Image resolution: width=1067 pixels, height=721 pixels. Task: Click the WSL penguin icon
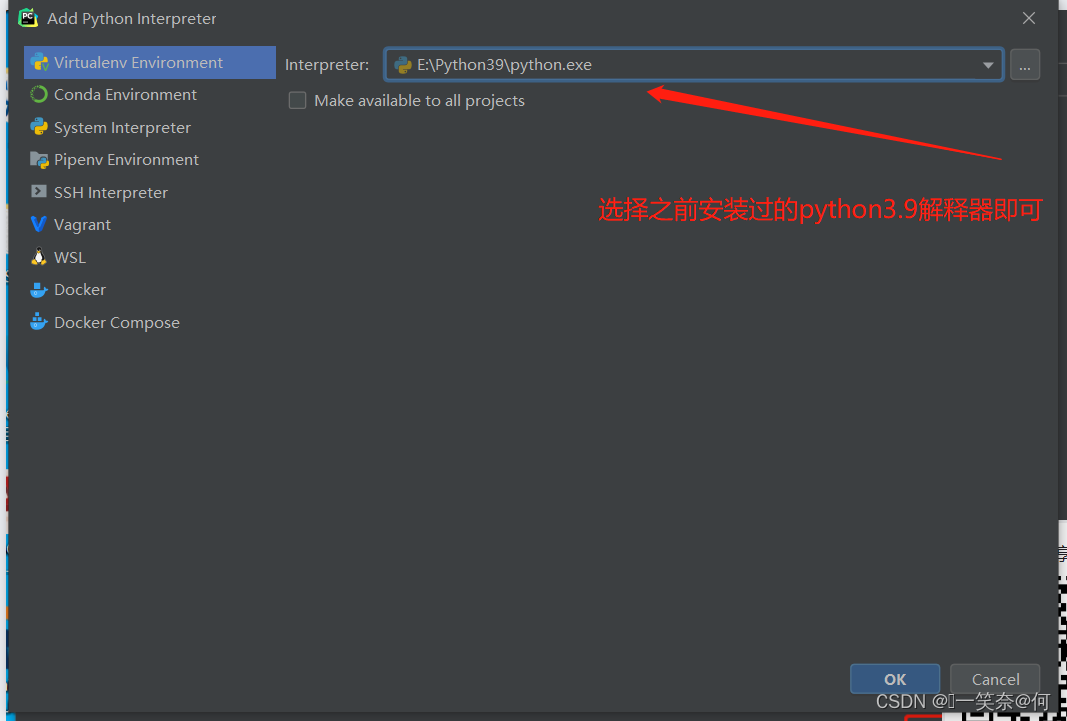pyautogui.click(x=39, y=257)
